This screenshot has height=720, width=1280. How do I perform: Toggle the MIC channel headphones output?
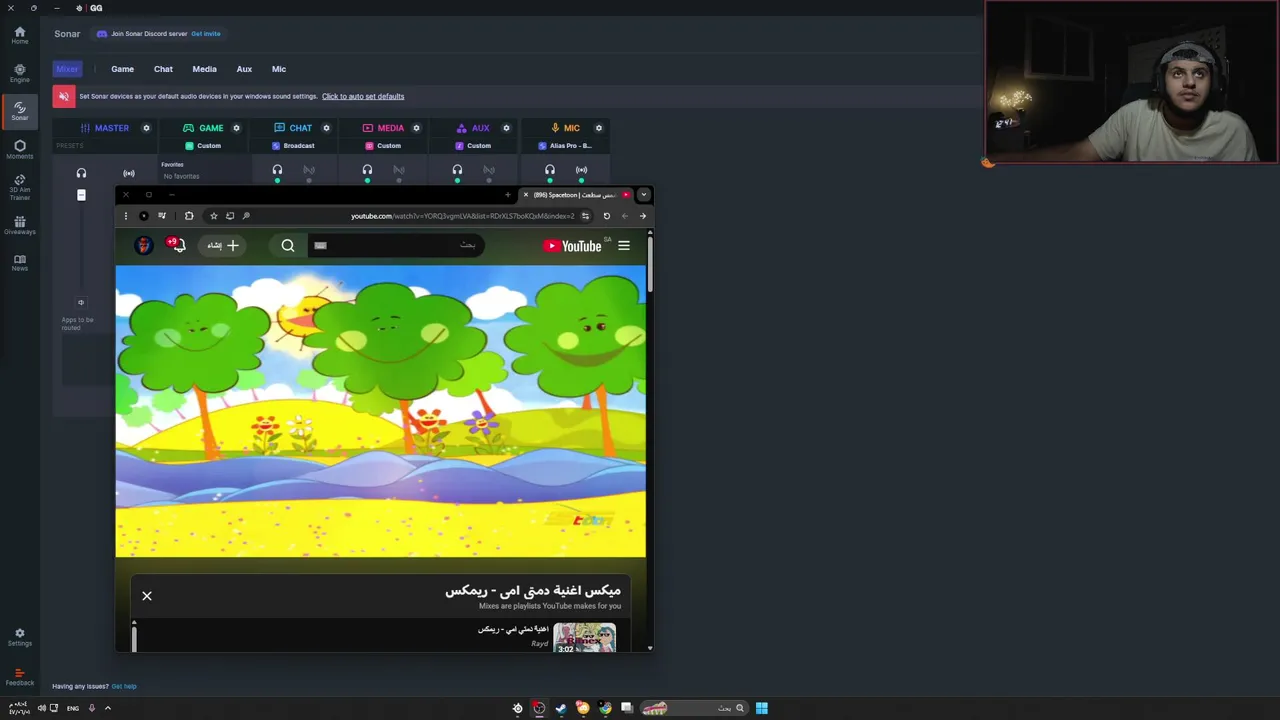pyautogui.click(x=549, y=170)
